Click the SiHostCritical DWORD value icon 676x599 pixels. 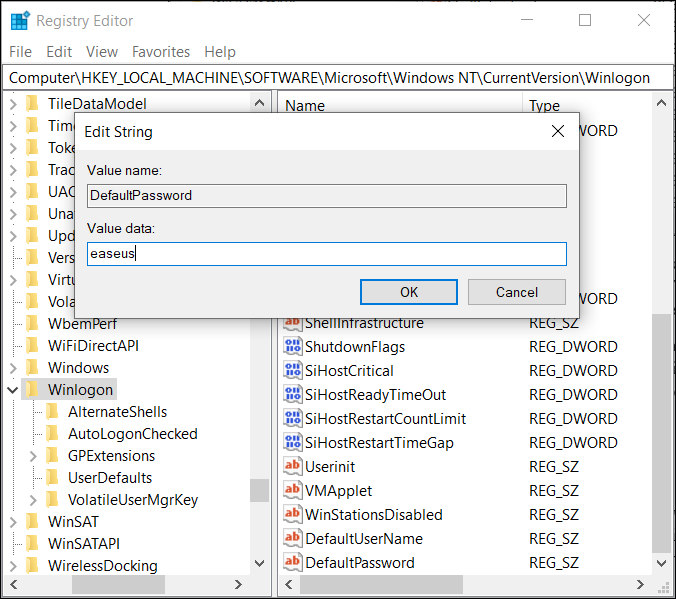tap(292, 370)
